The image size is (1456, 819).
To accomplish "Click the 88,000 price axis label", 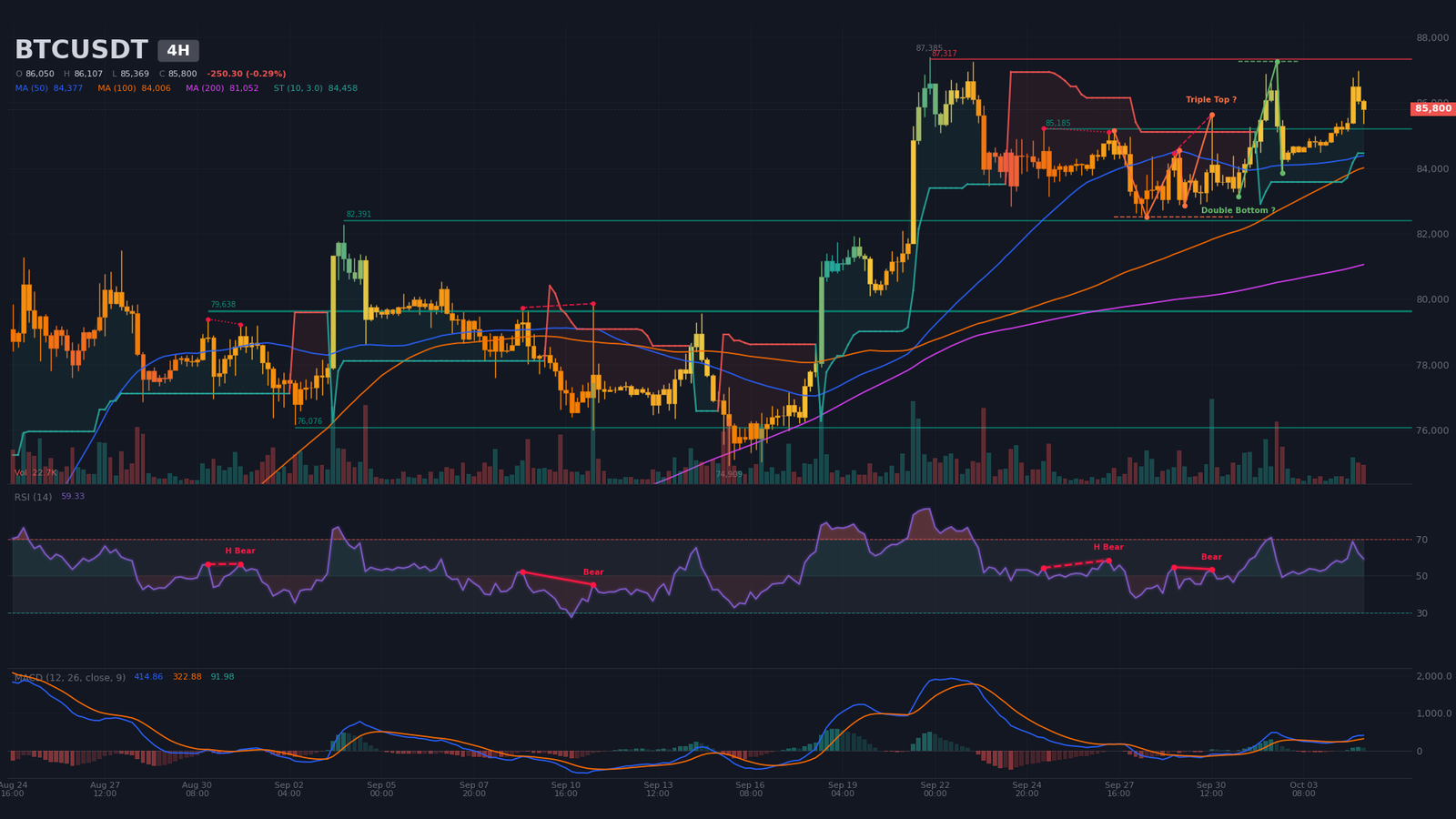I will point(1432,37).
